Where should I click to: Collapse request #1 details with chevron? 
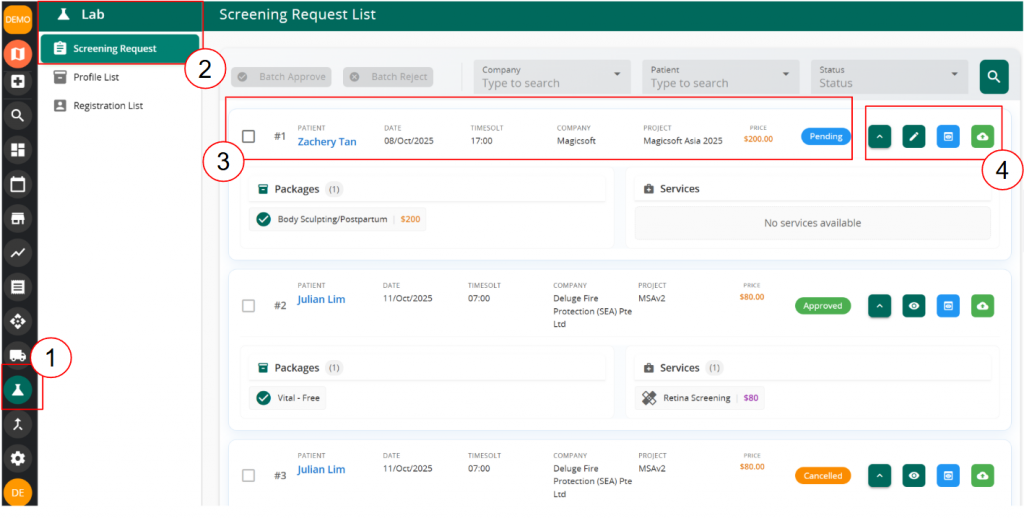(880, 136)
